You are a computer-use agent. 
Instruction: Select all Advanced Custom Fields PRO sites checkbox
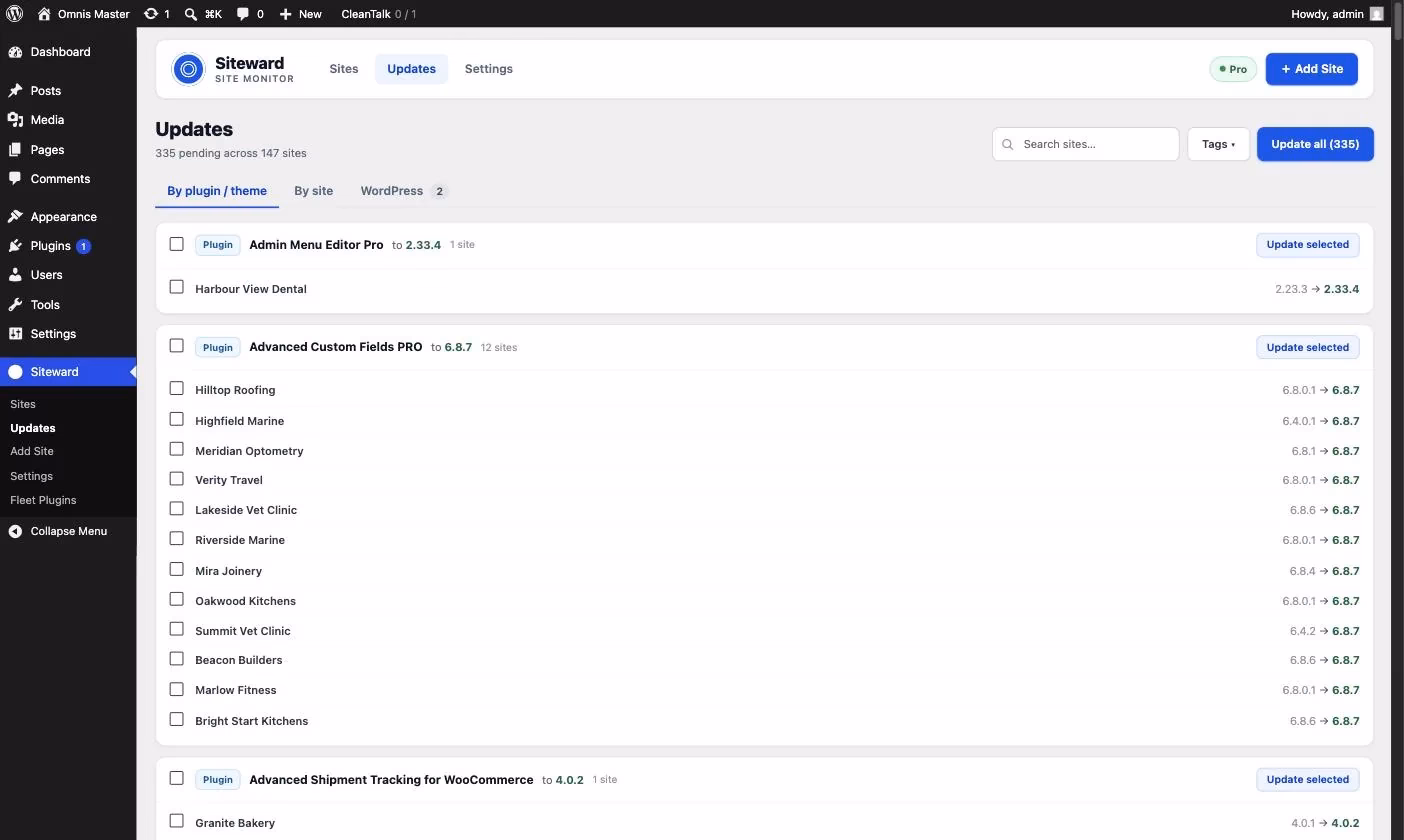click(x=177, y=346)
